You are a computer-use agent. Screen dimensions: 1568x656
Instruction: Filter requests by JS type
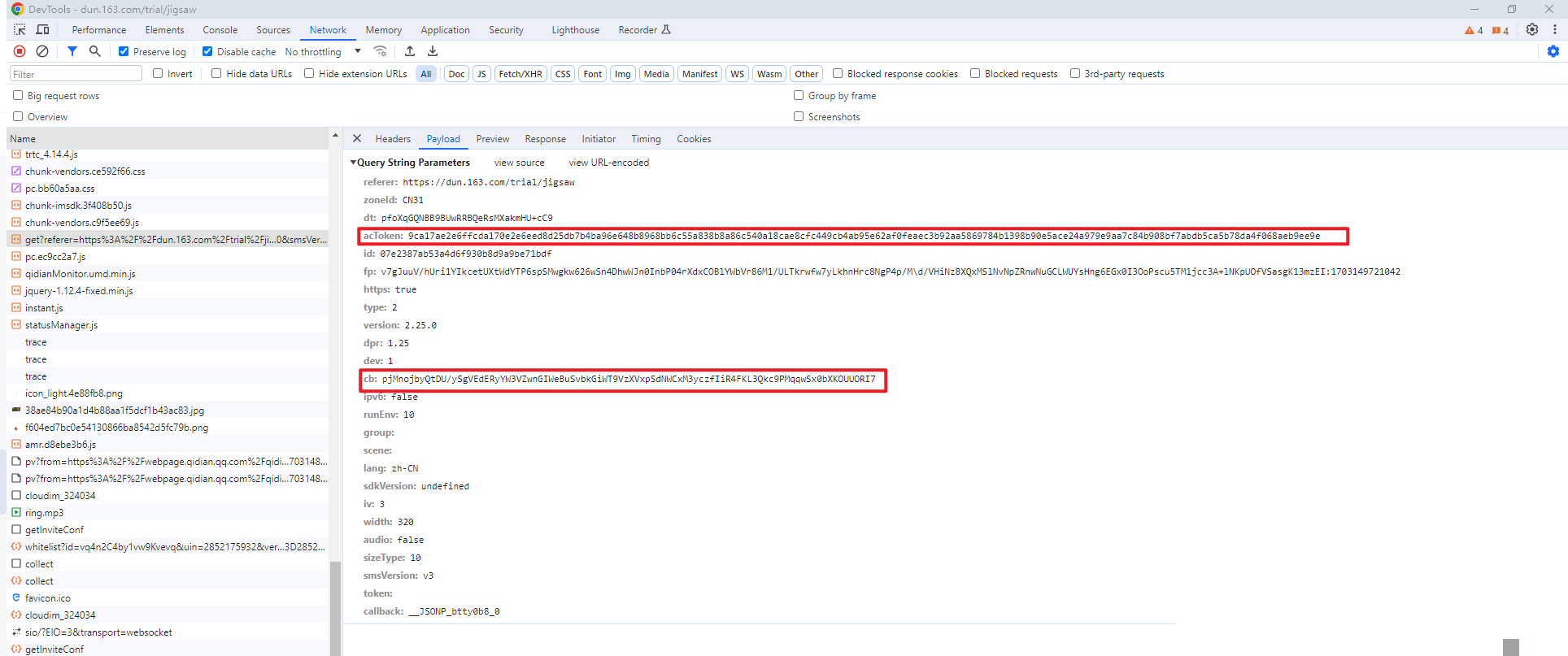coord(481,74)
